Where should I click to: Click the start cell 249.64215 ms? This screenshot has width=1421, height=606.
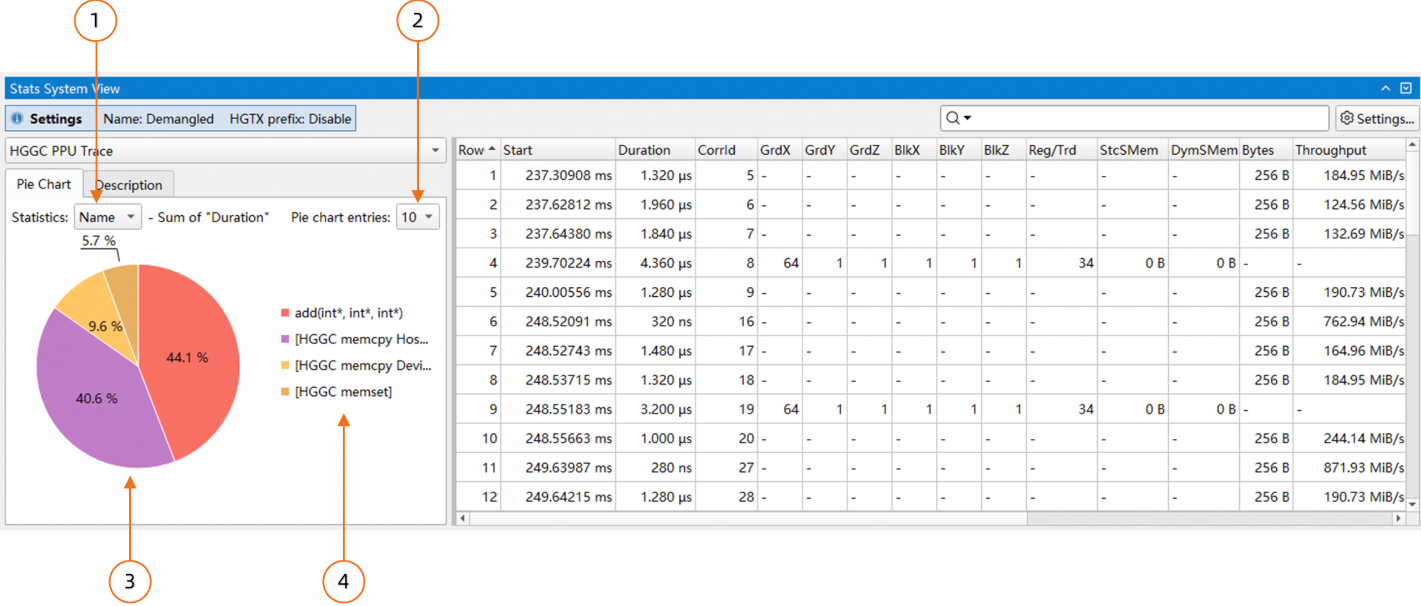[x=557, y=497]
